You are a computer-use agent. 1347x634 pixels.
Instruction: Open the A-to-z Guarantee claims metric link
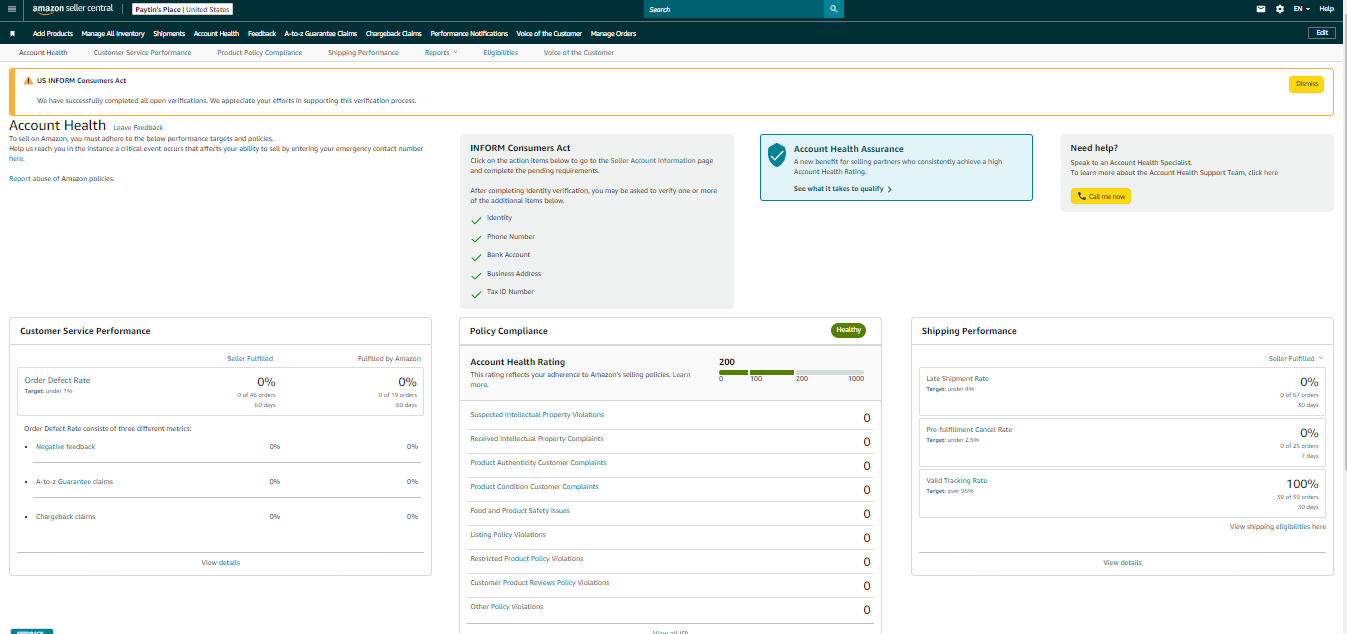[74, 482]
